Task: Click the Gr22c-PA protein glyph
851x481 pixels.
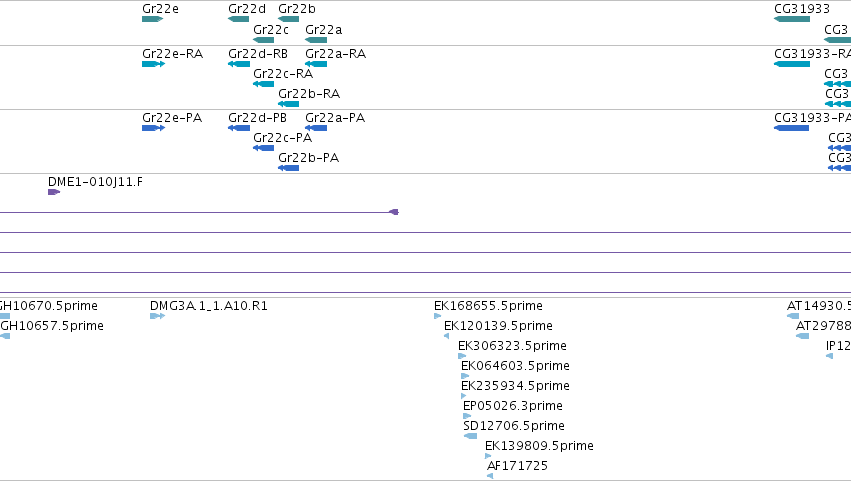Action: [263, 148]
